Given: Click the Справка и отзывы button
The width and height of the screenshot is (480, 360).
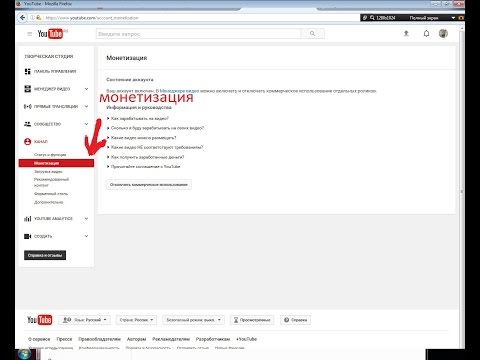Looking at the screenshot, I should (x=45, y=255).
